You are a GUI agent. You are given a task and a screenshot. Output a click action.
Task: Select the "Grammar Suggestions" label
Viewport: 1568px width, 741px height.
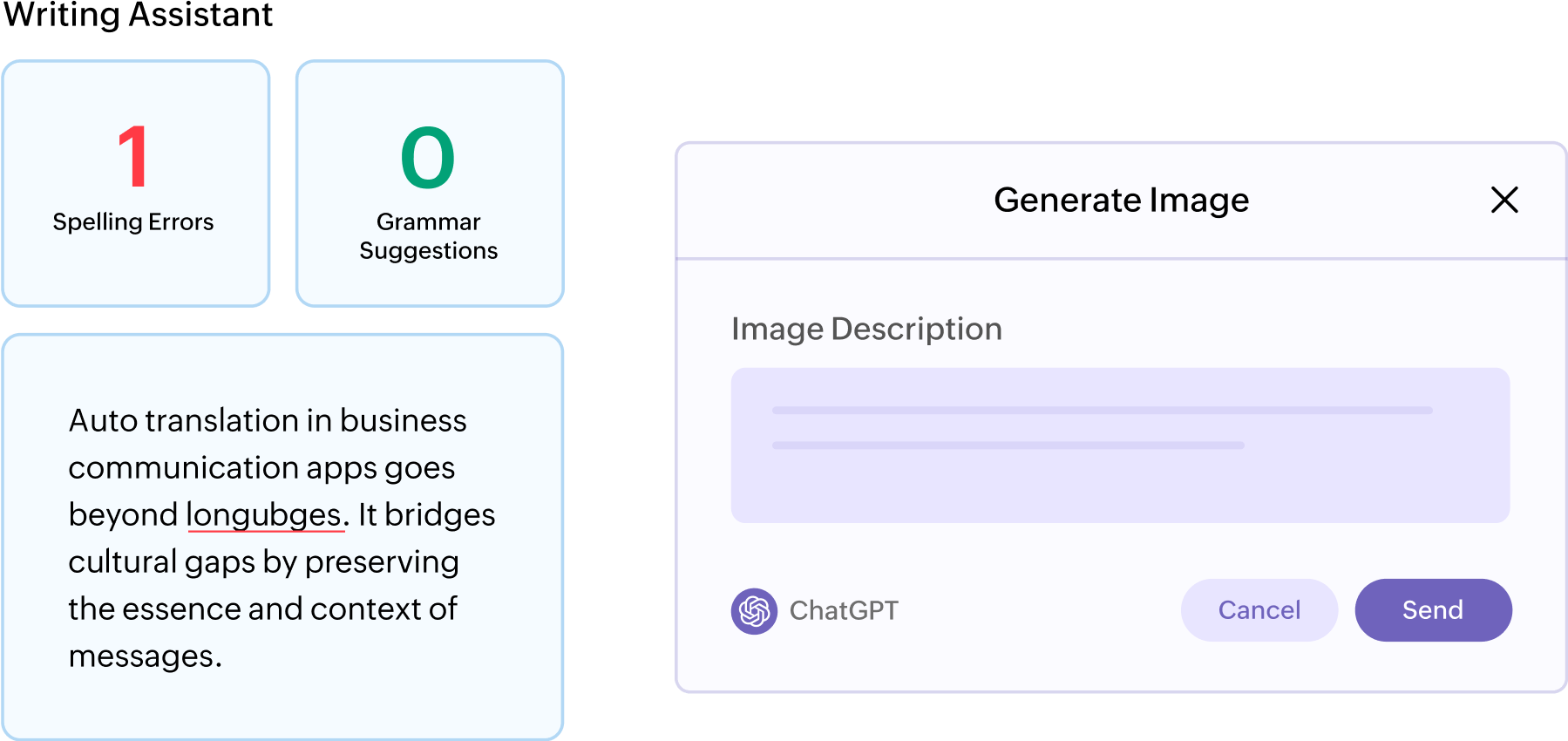429,236
